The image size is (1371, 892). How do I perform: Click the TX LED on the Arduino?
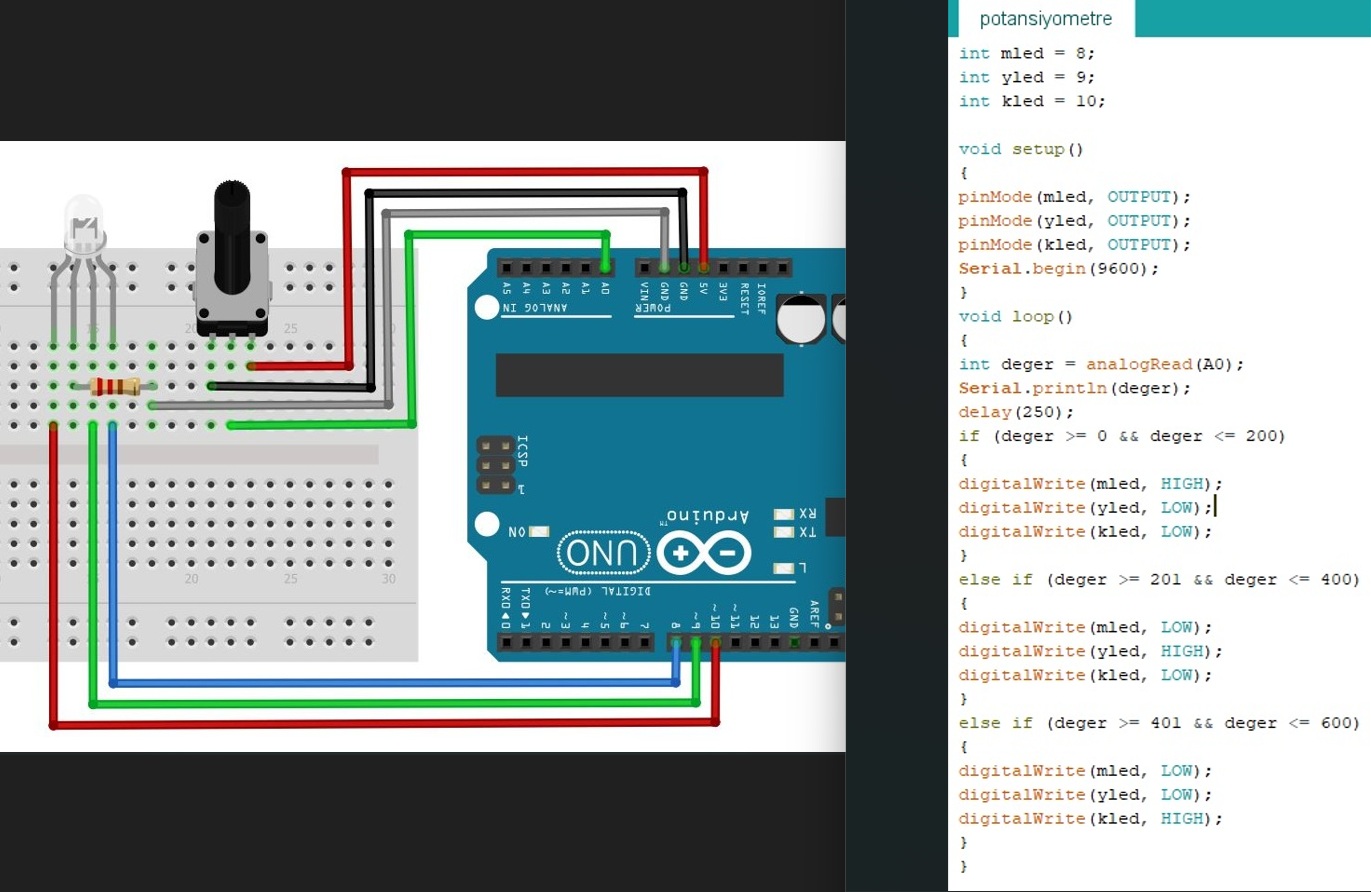pos(784,532)
